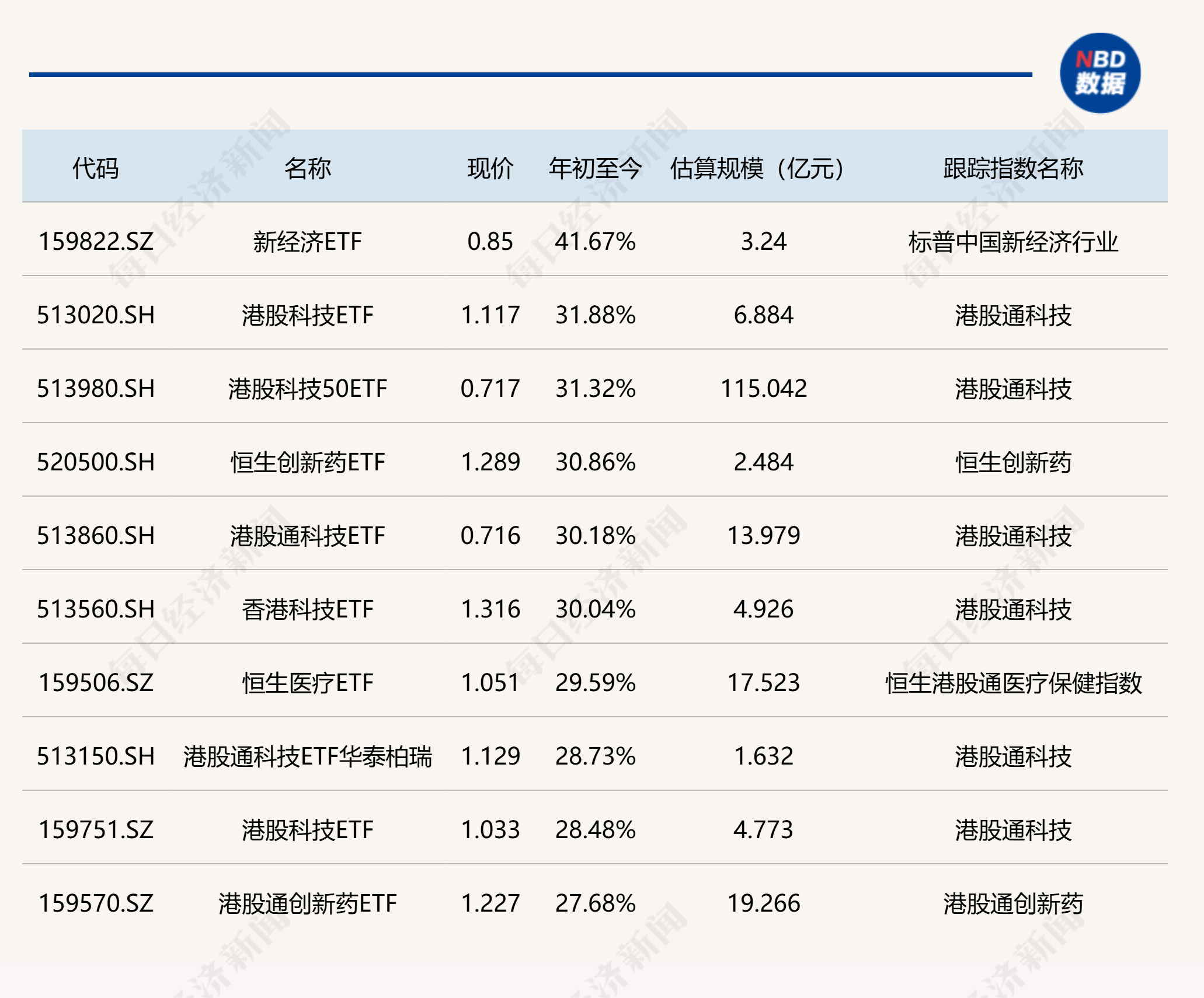Select the 估算规模（亿元）header

(756, 166)
